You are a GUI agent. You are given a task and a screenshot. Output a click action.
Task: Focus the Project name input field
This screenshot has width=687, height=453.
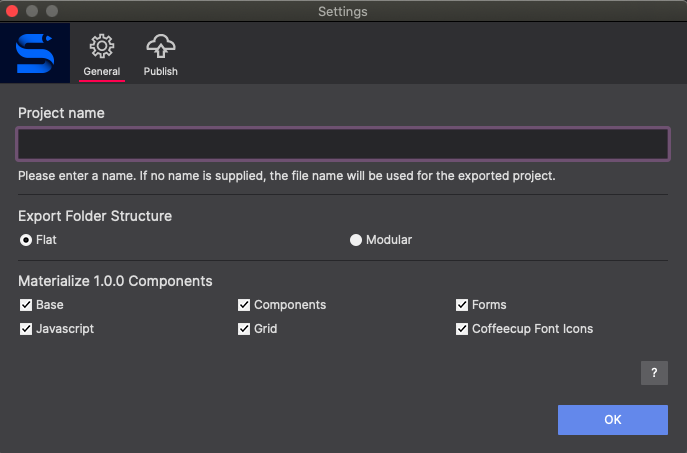pos(343,144)
